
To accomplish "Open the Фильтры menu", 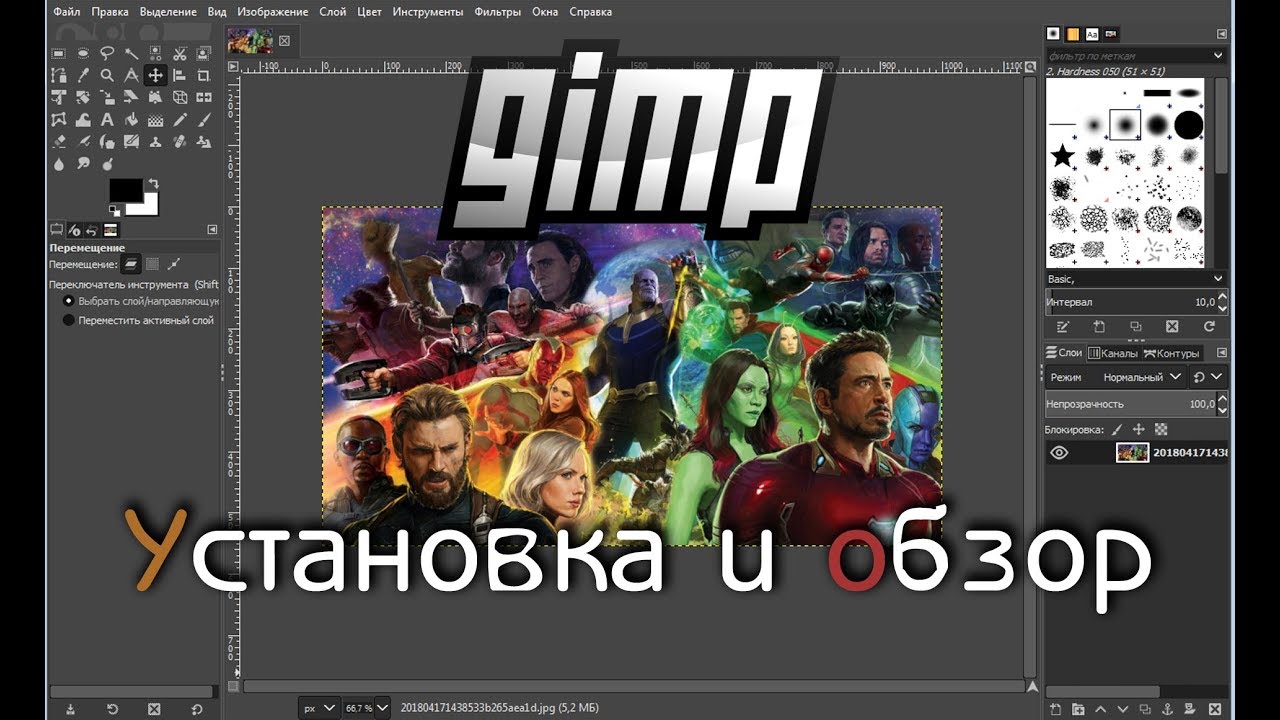I will pos(497,12).
